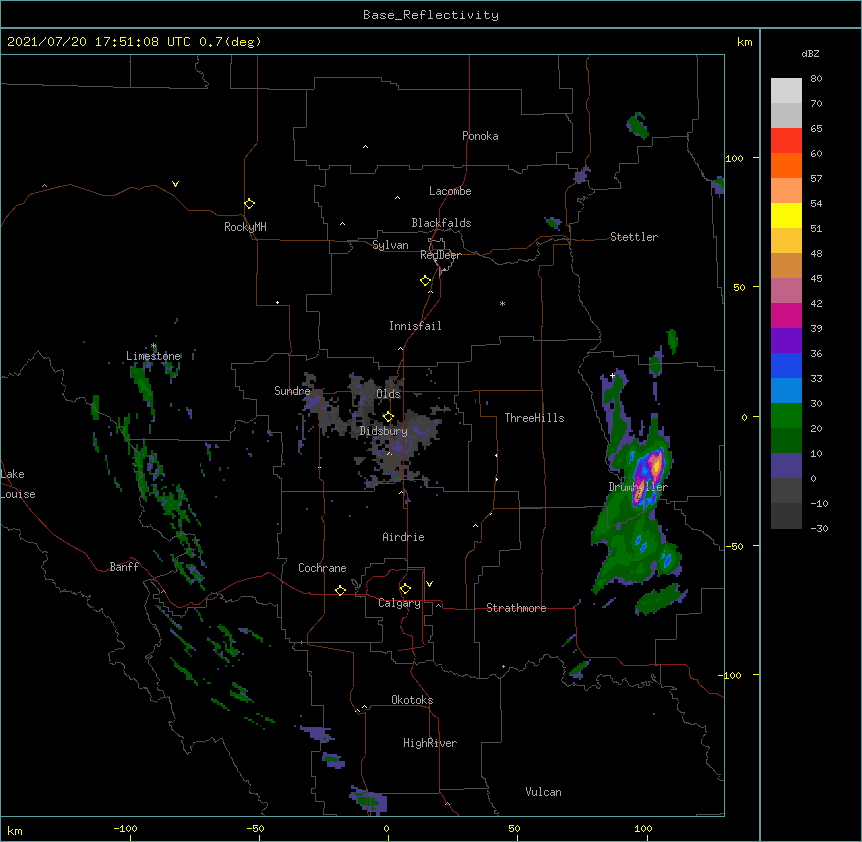The width and height of the screenshot is (862, 842).
Task: Select the HighRiver label
Action: pos(430,743)
